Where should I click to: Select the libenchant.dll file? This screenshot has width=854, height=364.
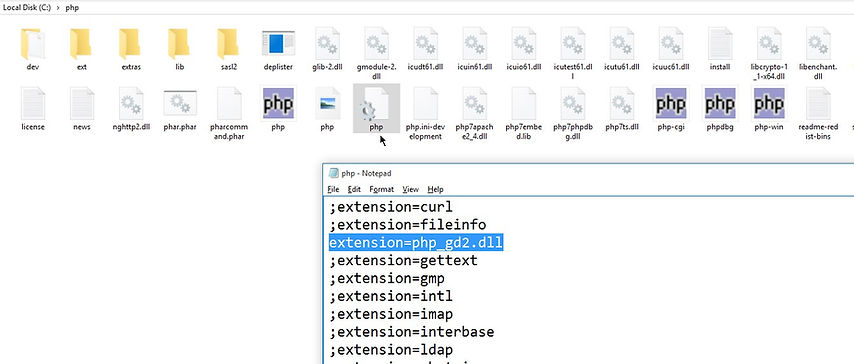(818, 54)
